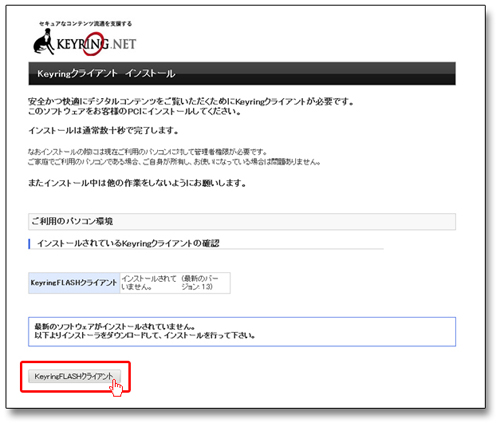Click the 最新のバージョン: 1.3 version text
The width and height of the screenshot is (500, 423).
tap(199, 283)
